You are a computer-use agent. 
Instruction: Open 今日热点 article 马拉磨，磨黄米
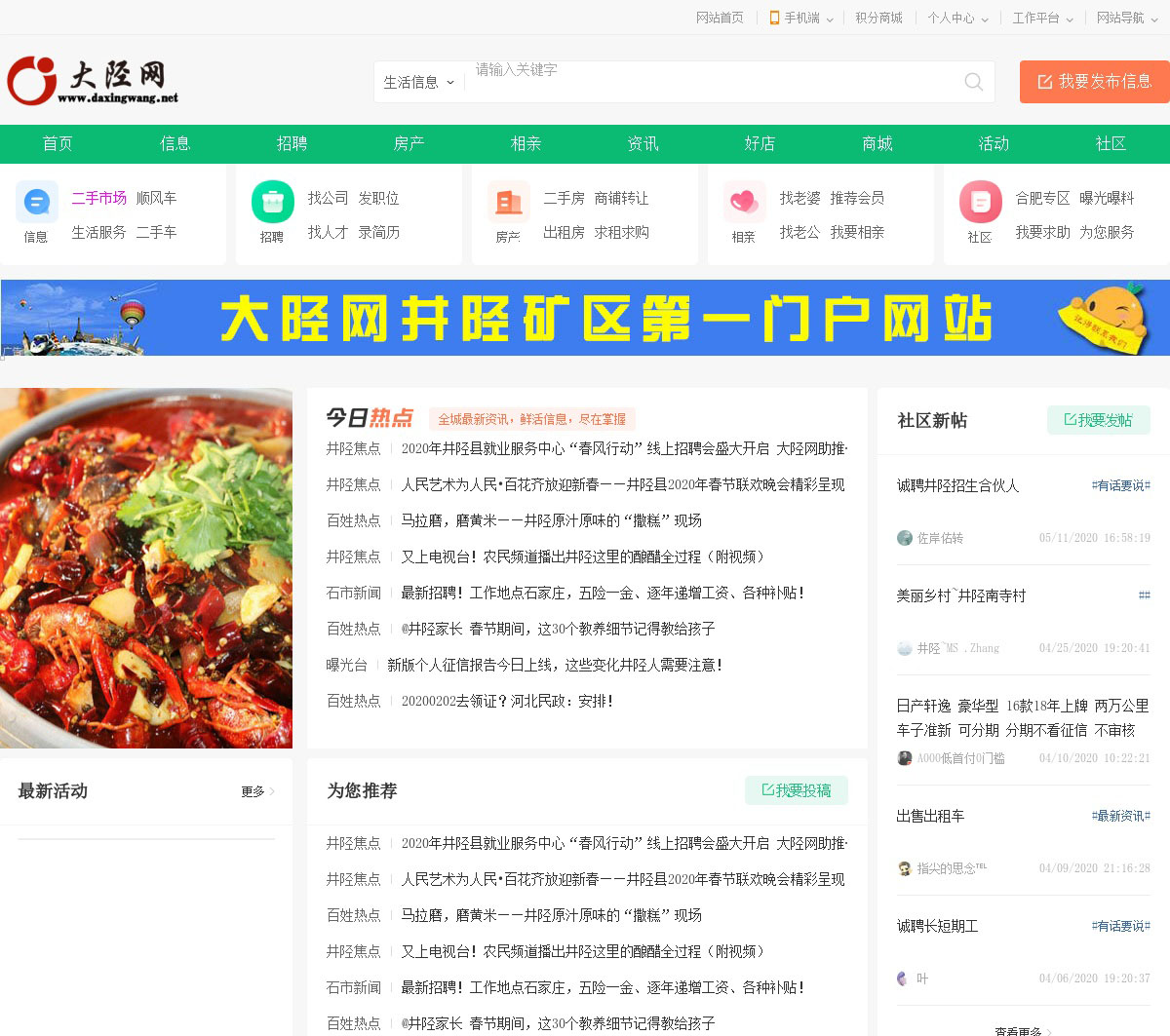(551, 520)
